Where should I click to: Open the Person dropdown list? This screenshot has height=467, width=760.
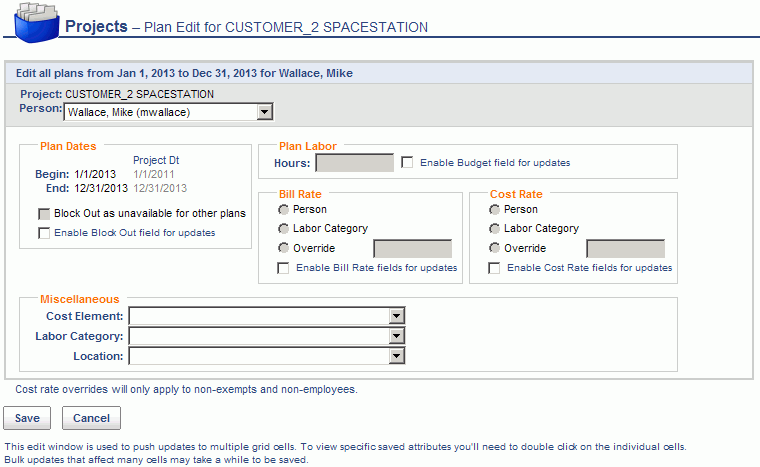click(168, 112)
